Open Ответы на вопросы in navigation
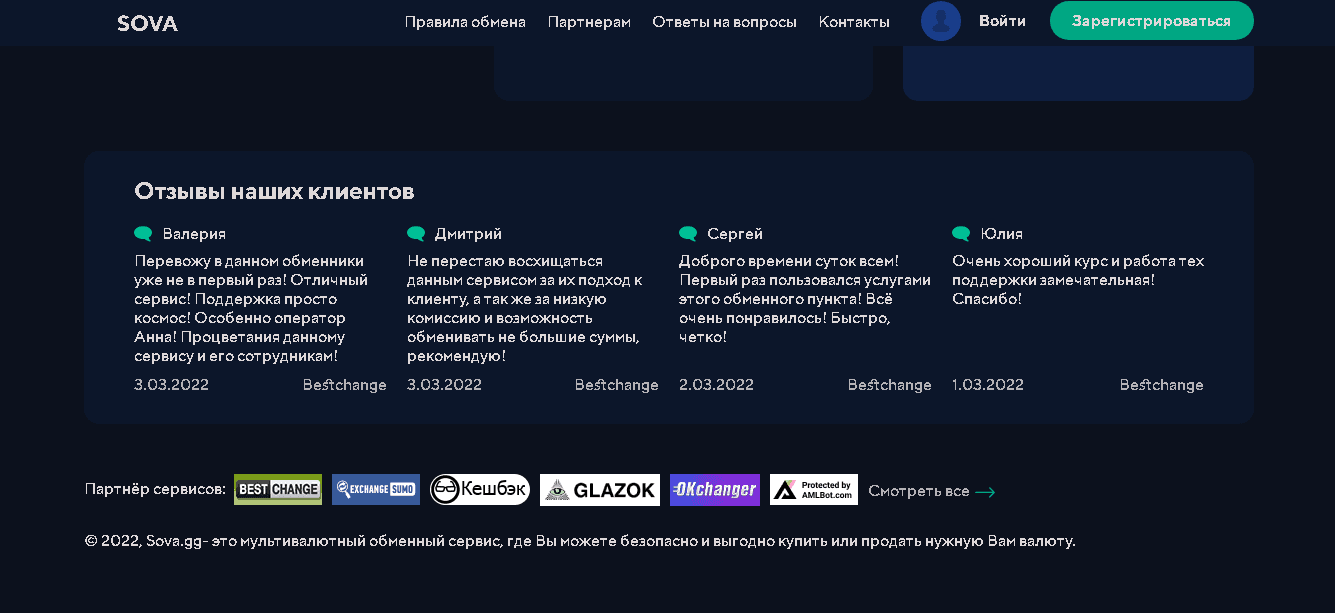The width and height of the screenshot is (1335, 613). [724, 22]
